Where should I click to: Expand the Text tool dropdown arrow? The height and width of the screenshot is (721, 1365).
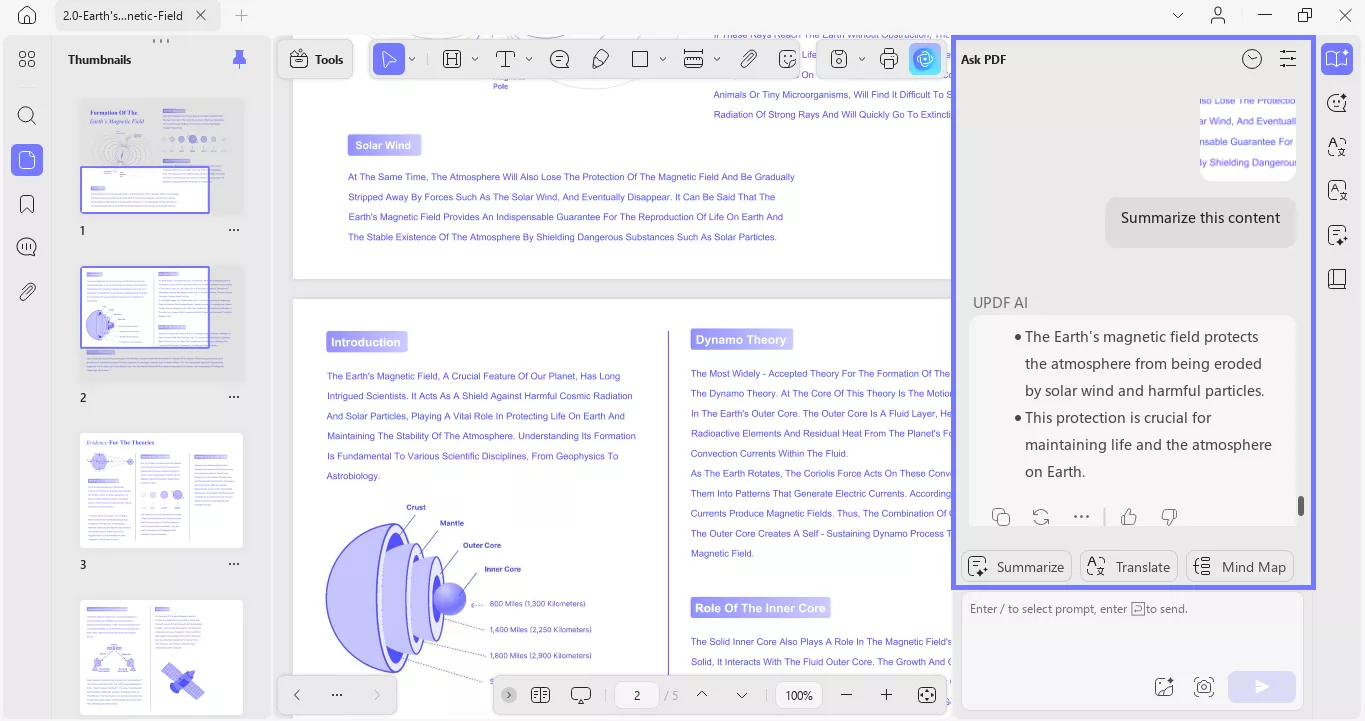pos(529,60)
